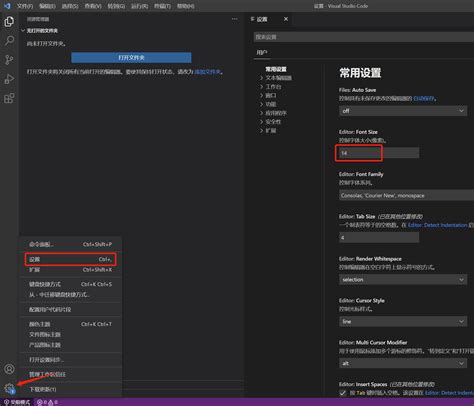The width and height of the screenshot is (474, 406).
Task: Click the Accounts profile icon
Action: (9, 369)
